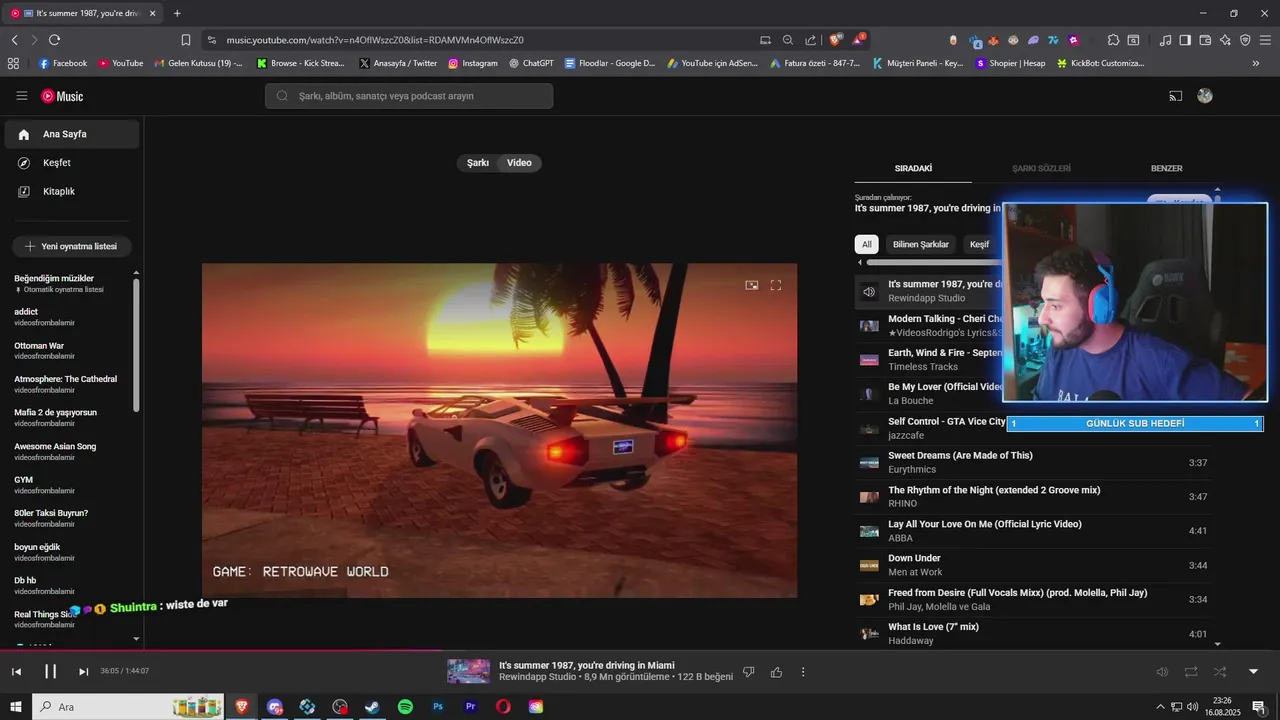Seek on the song progress bar
This screenshot has width=1280, height=720.
pyautogui.click(x=640, y=651)
